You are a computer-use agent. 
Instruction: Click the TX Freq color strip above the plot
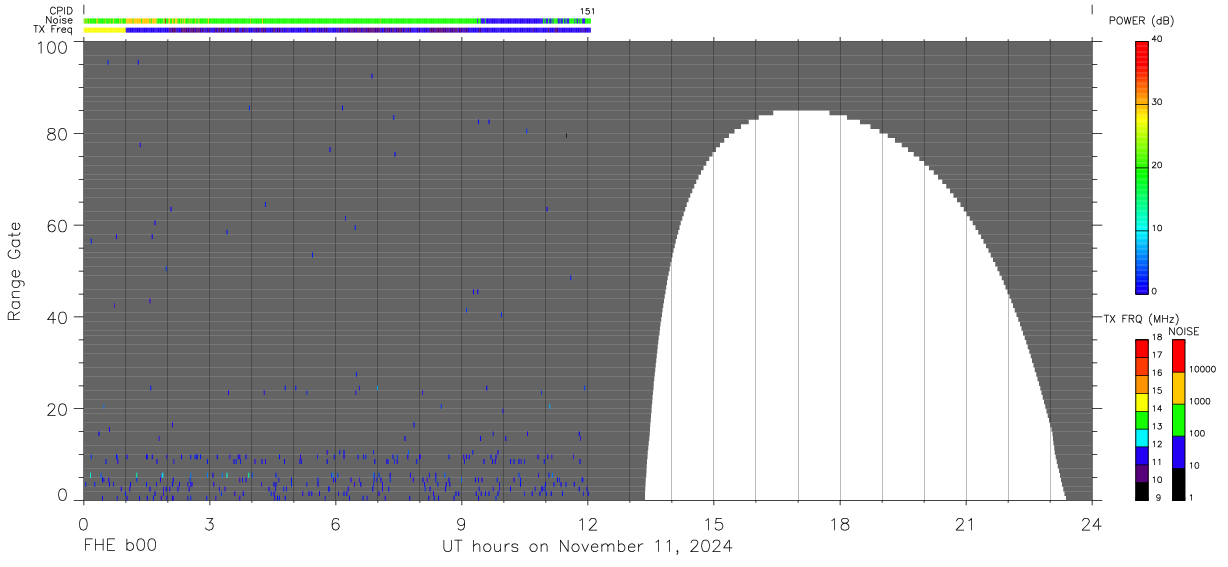[x=337, y=30]
